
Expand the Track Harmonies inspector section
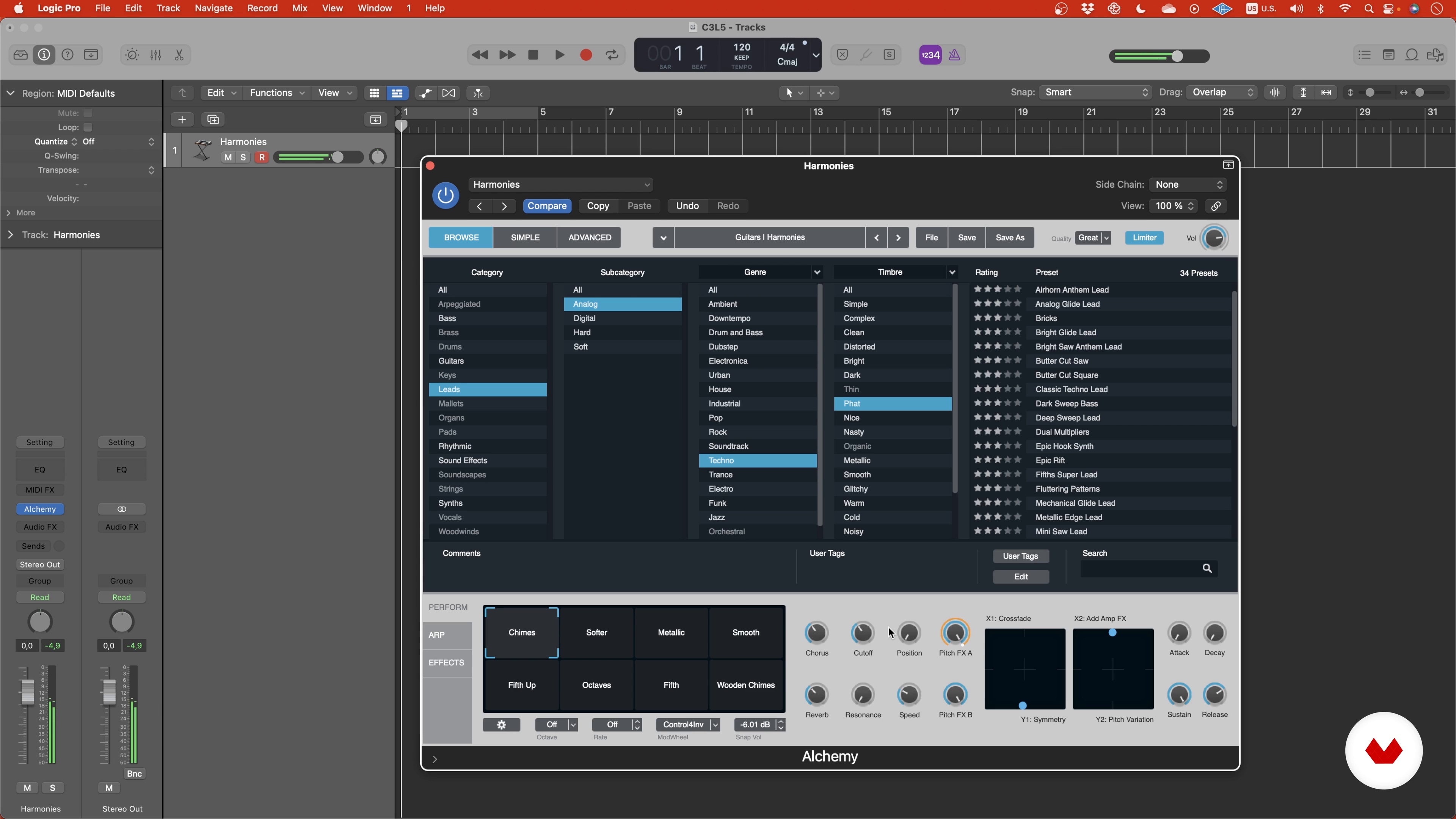tap(10, 235)
